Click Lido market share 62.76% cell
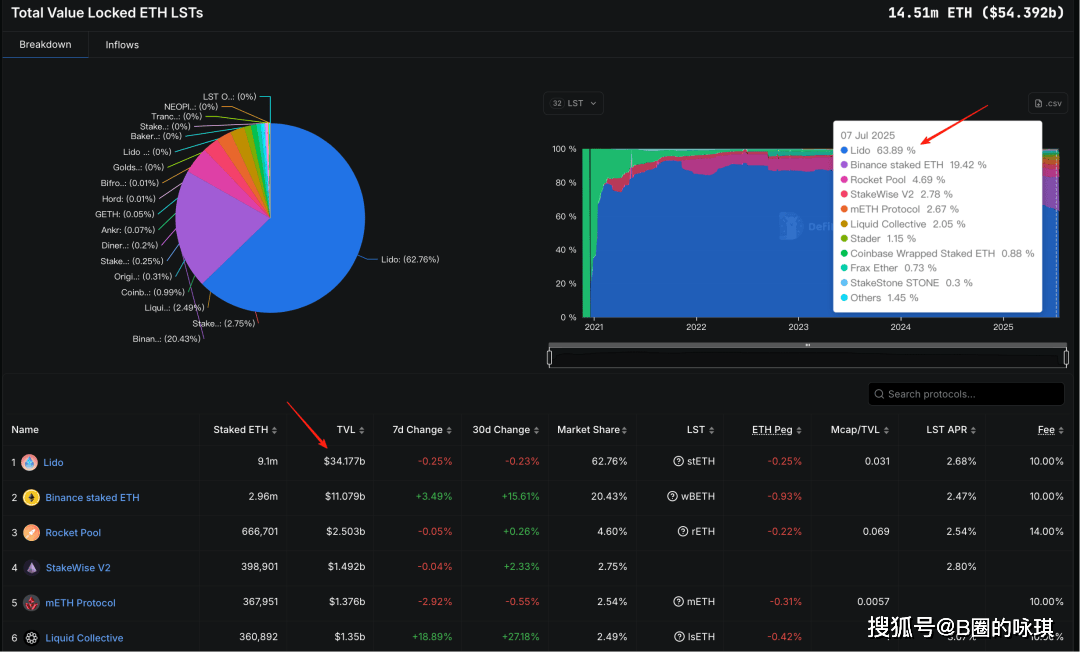 (x=610, y=461)
